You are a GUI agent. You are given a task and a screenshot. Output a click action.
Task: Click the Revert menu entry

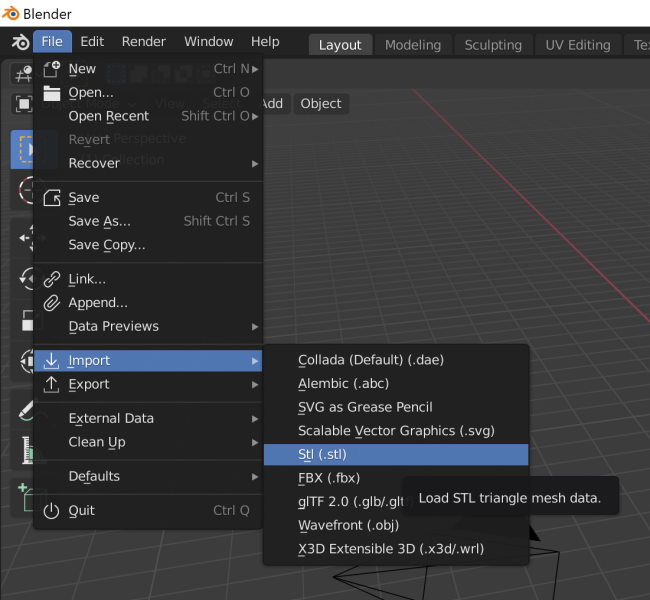[148, 140]
